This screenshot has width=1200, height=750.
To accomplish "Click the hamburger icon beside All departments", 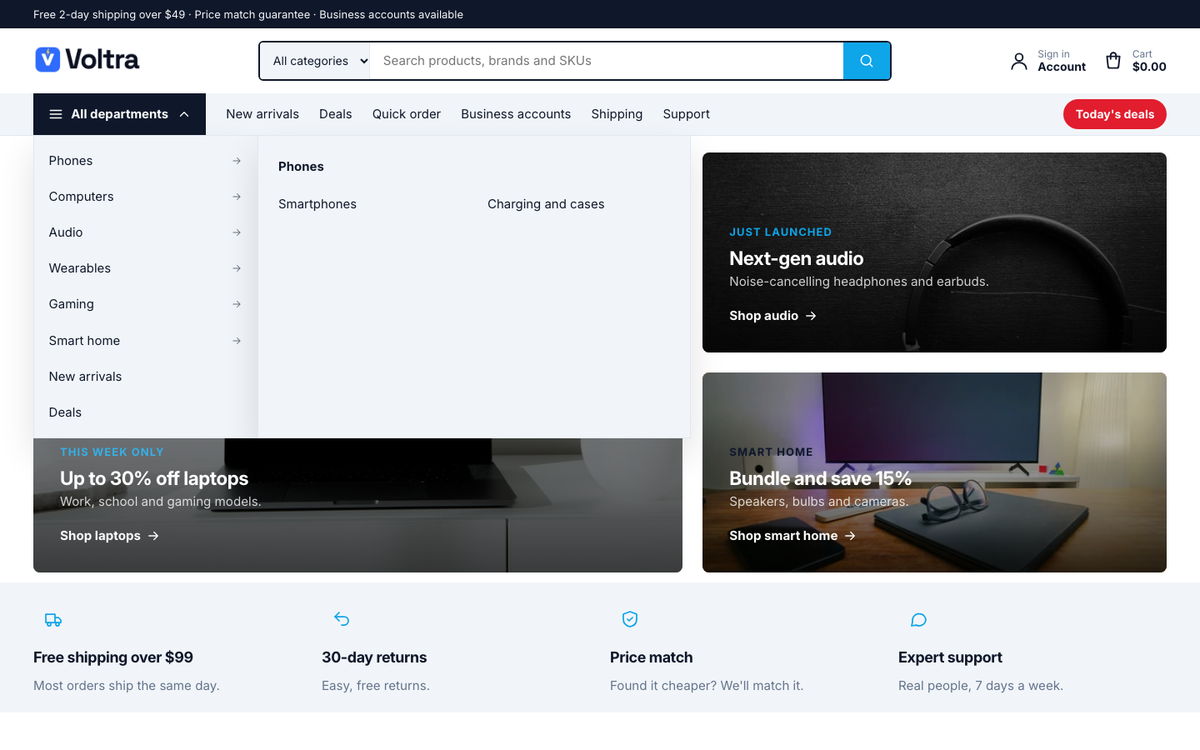I will coord(56,114).
